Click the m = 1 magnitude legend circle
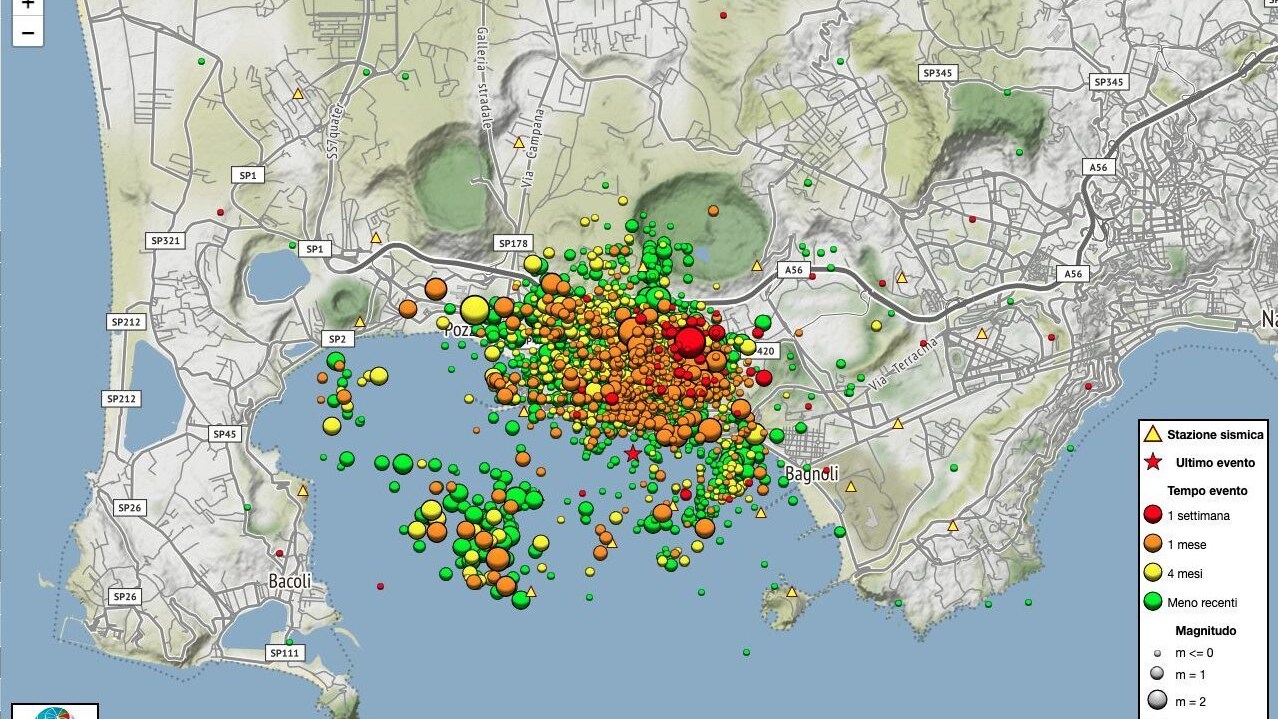 (1157, 675)
